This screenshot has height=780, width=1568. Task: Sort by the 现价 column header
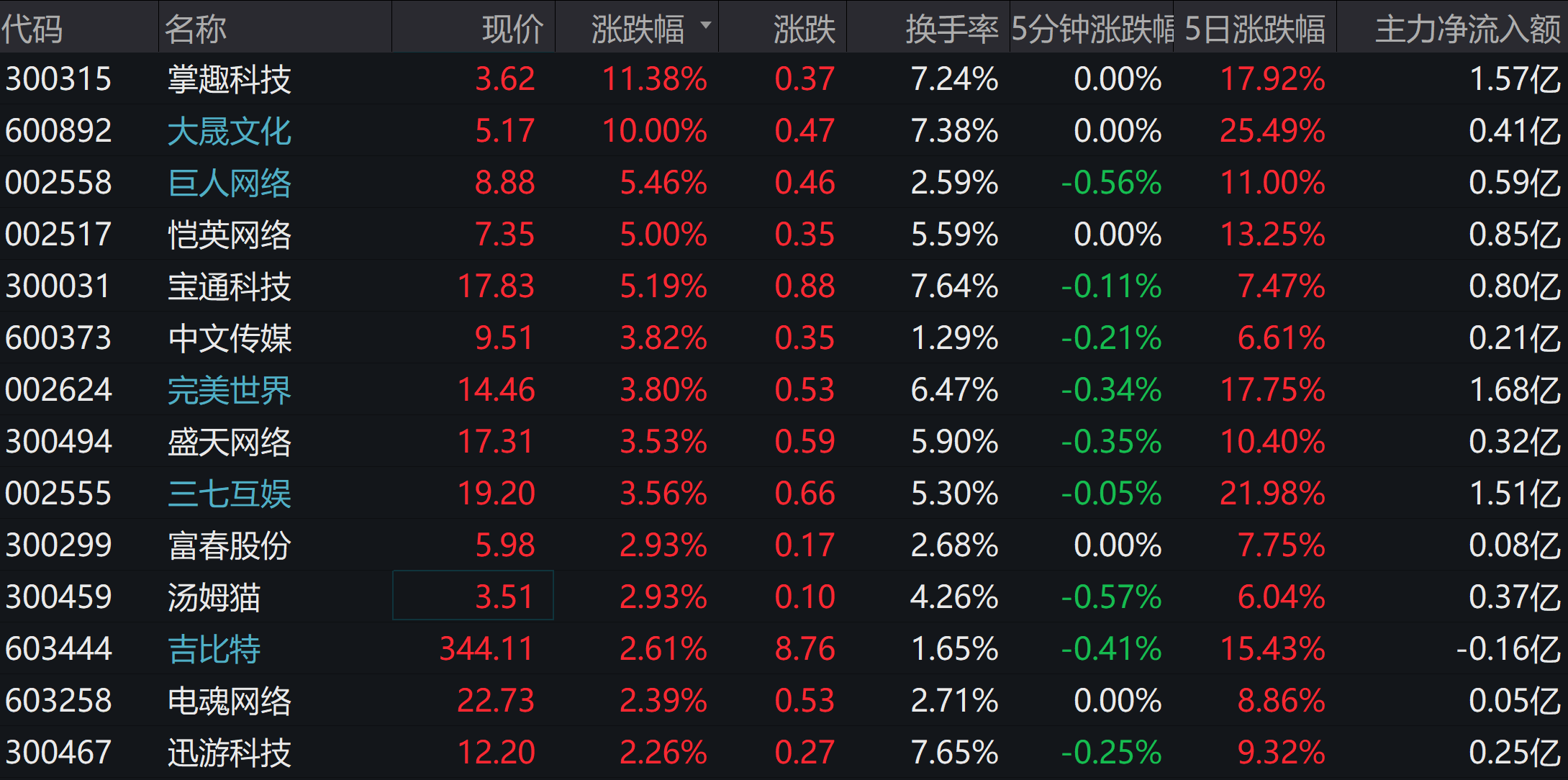pyautogui.click(x=512, y=30)
